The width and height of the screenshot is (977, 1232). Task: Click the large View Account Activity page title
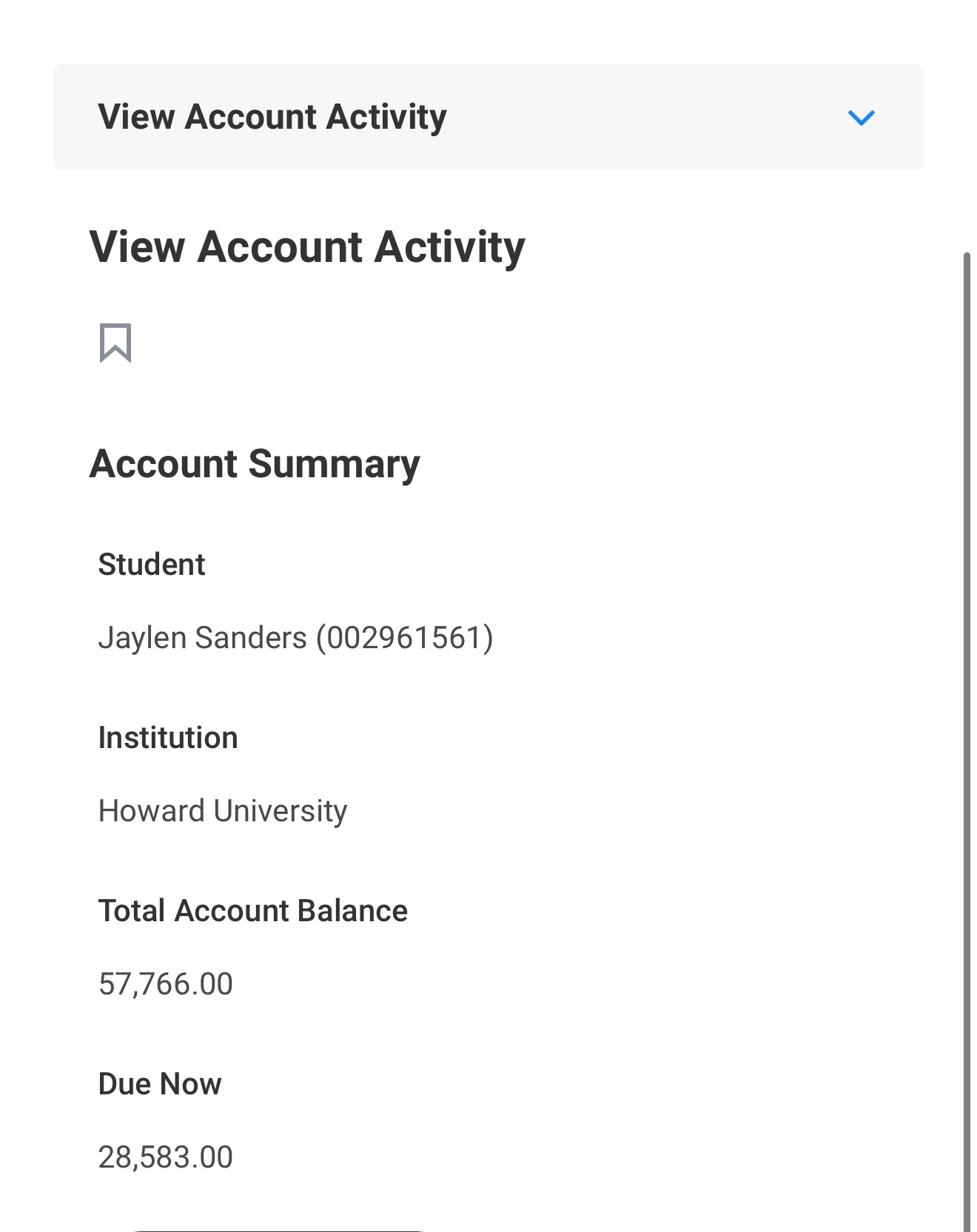coord(307,247)
